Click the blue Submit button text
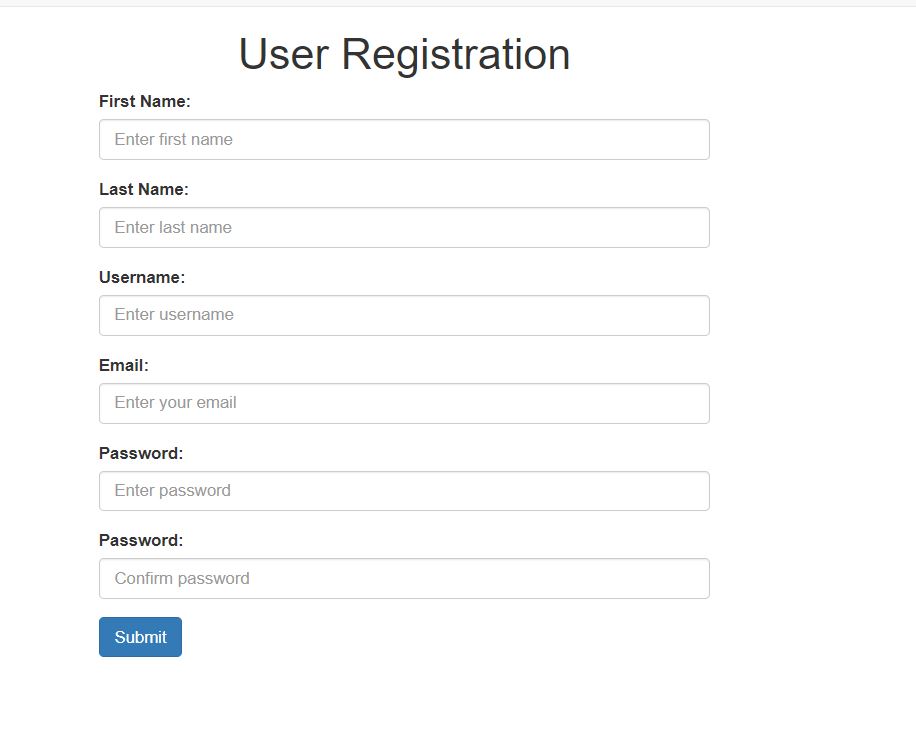Viewport: 916px width, 730px height. [140, 637]
